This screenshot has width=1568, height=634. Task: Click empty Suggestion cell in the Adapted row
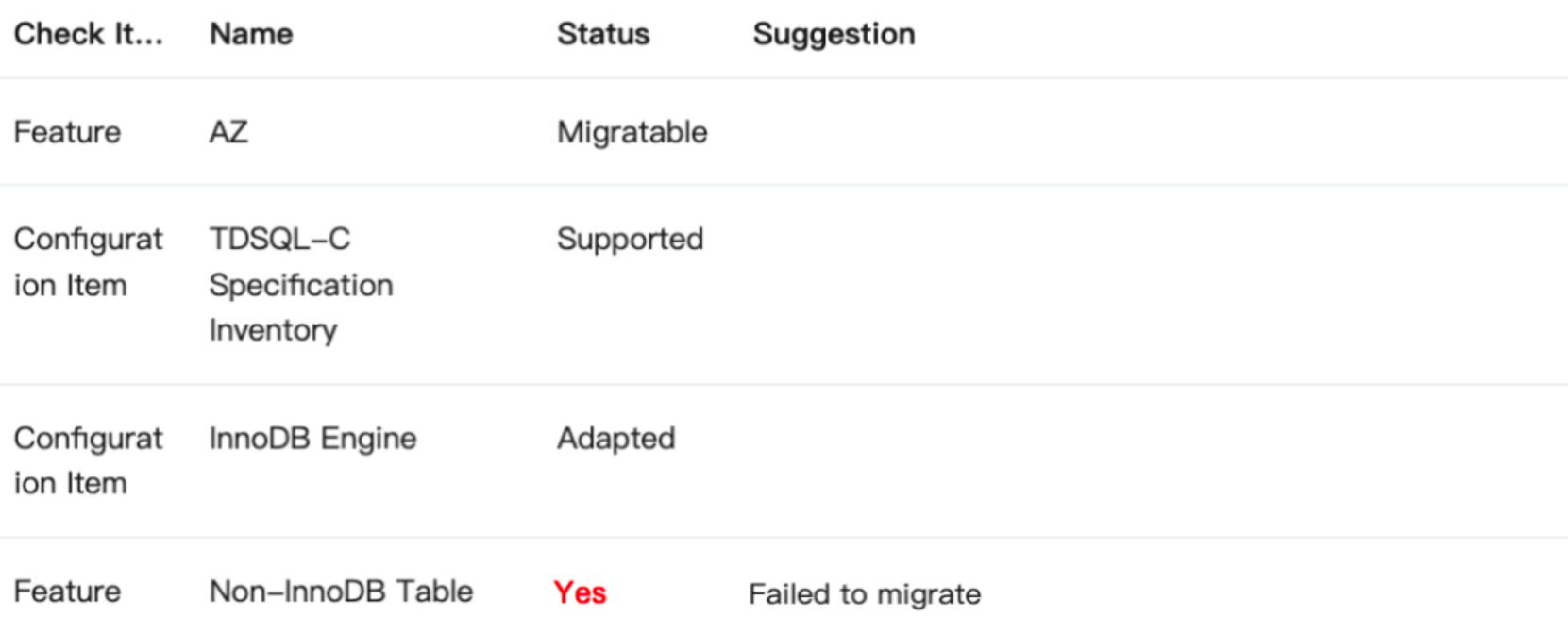1133,460
